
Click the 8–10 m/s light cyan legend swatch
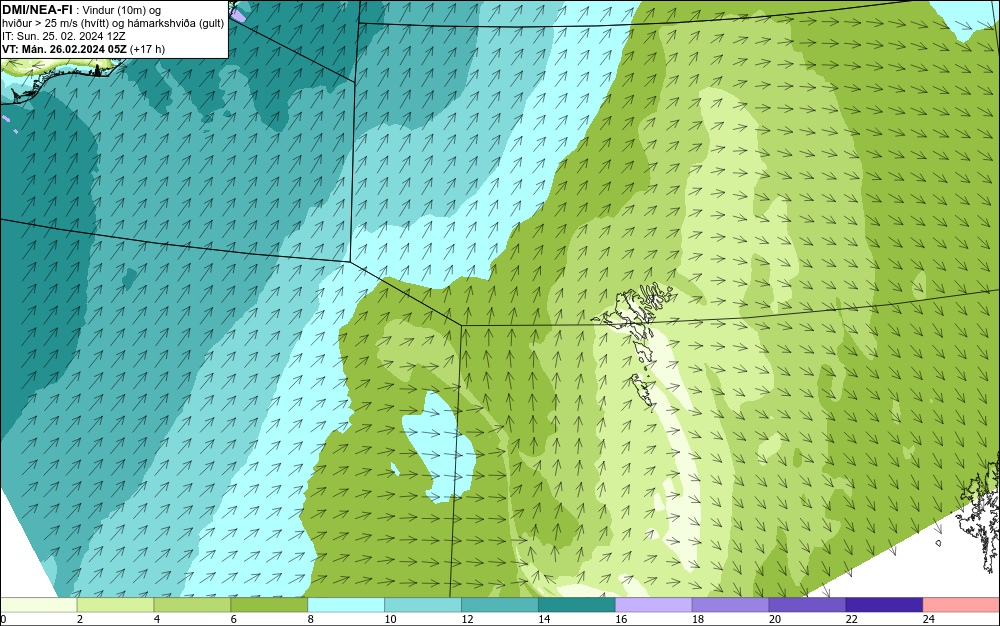[x=346, y=604]
